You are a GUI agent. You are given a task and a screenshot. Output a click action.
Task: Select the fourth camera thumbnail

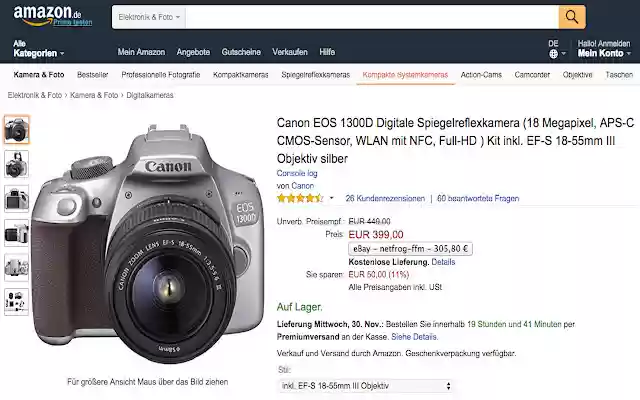(x=17, y=233)
